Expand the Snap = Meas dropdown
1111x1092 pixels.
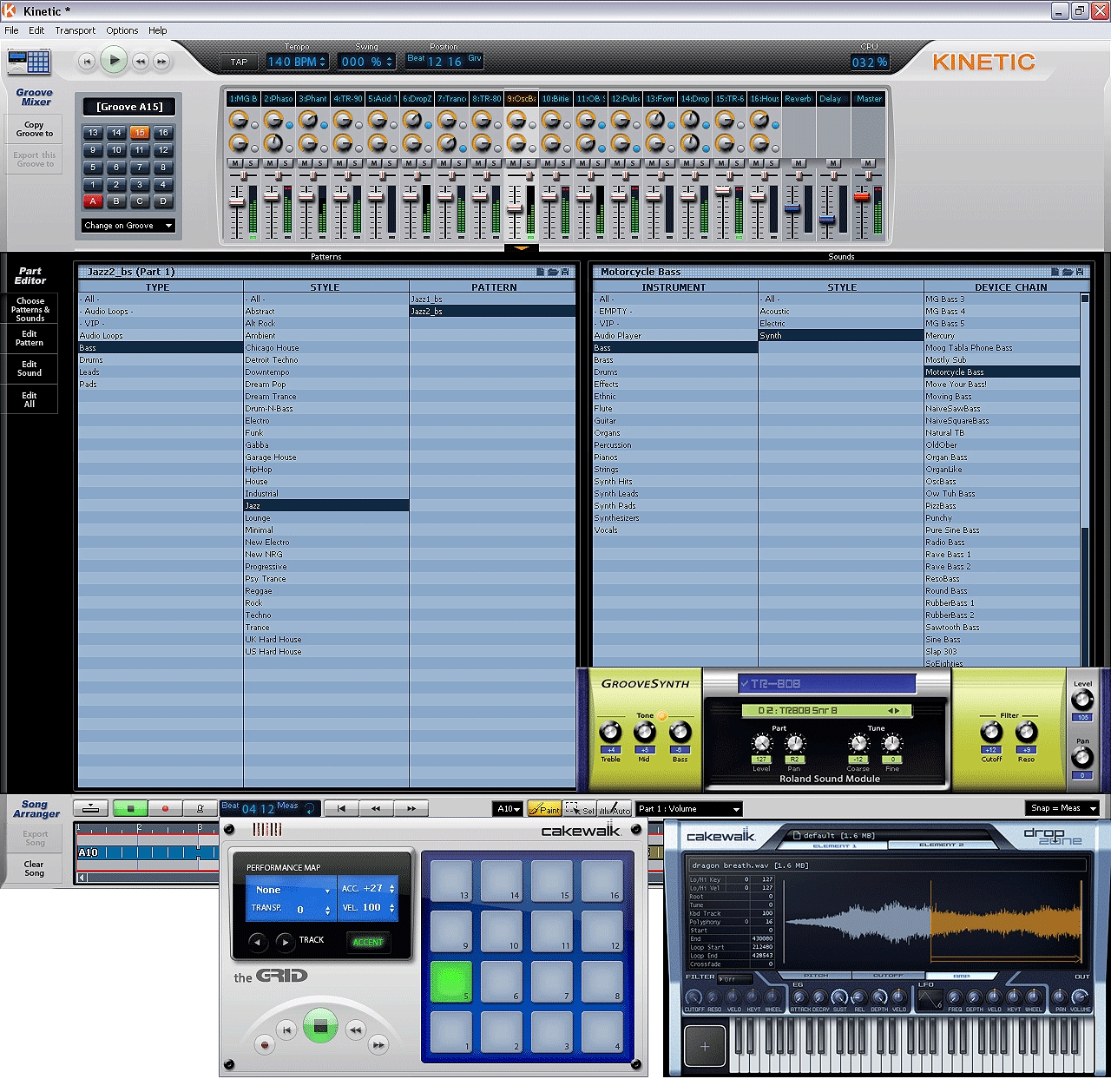1063,808
